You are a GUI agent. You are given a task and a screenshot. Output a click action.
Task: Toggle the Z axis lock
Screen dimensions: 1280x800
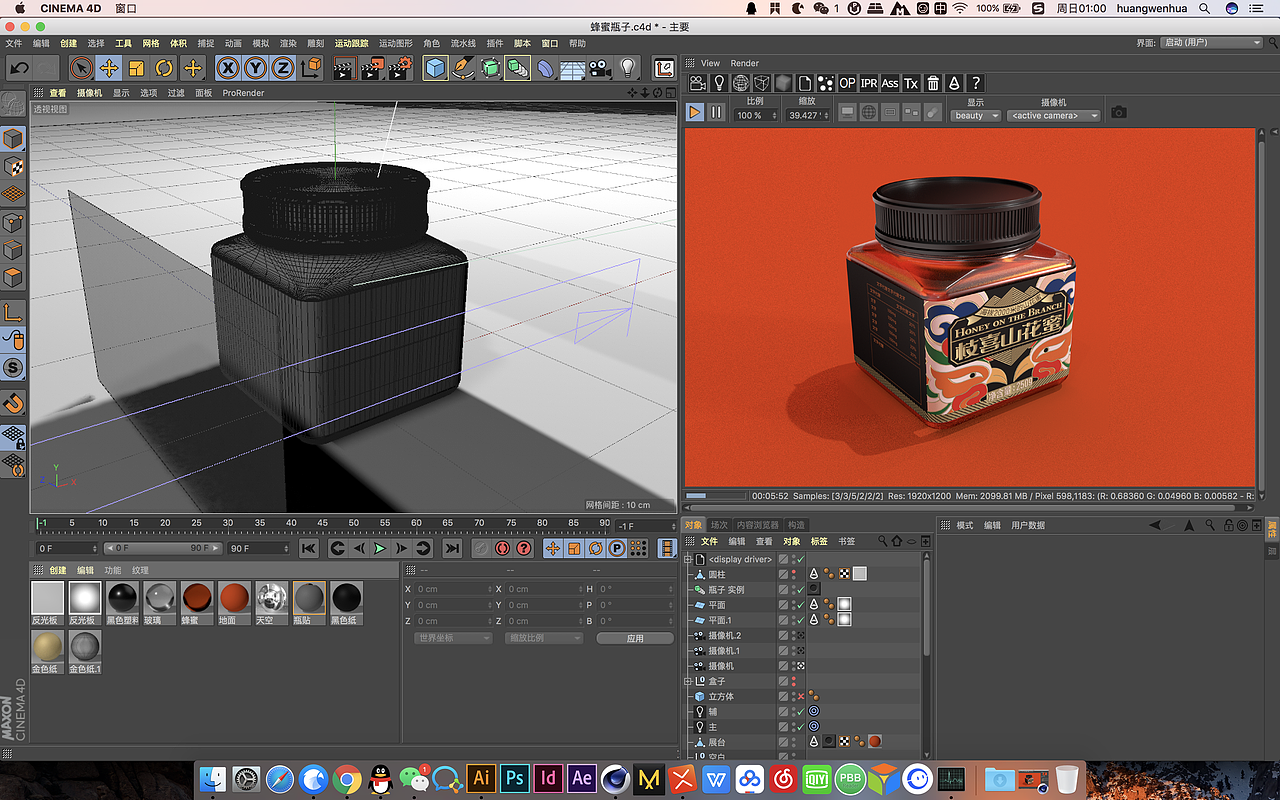[x=283, y=68]
